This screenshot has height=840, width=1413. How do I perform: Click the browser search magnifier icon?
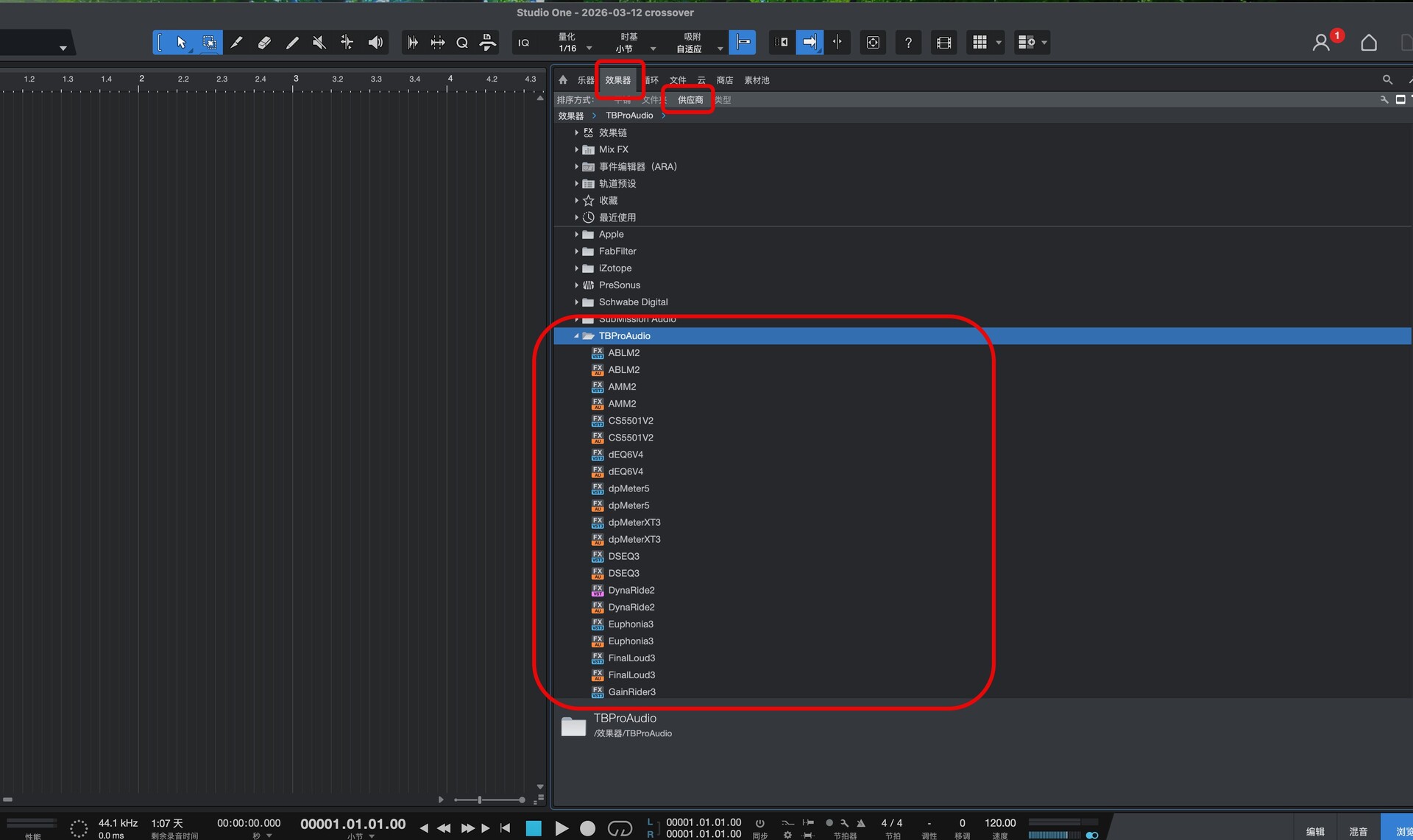pos(1387,79)
